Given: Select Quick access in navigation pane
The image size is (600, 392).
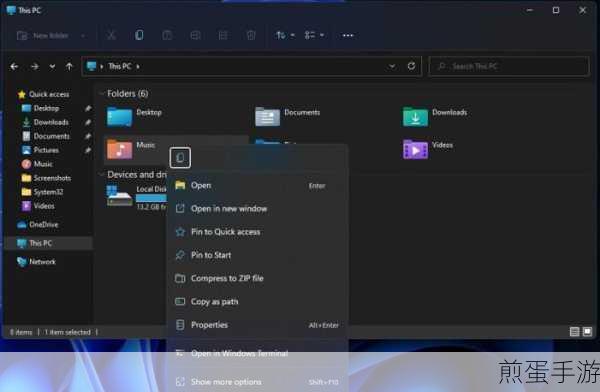Looking at the screenshot, I should pos(49,94).
